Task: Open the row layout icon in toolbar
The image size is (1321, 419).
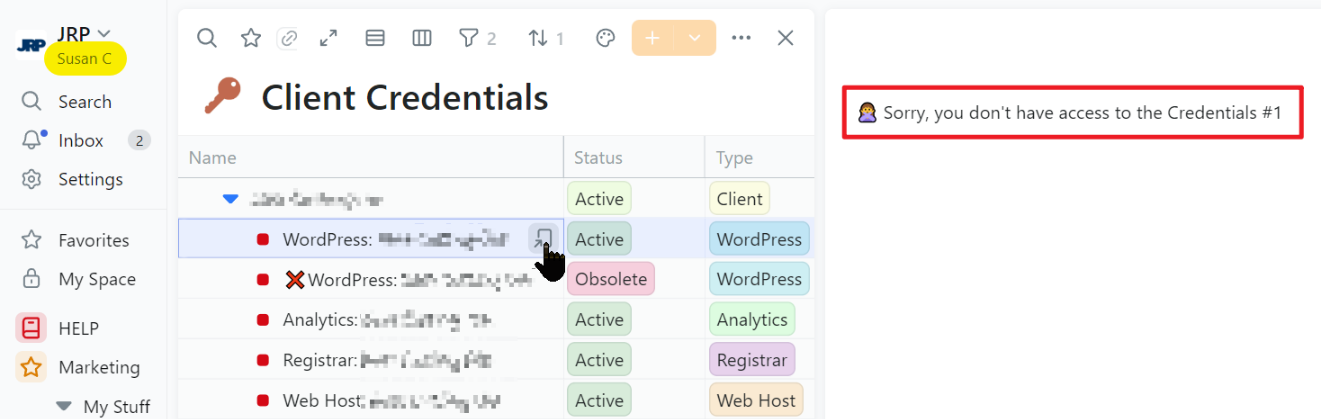Action: click(x=375, y=38)
